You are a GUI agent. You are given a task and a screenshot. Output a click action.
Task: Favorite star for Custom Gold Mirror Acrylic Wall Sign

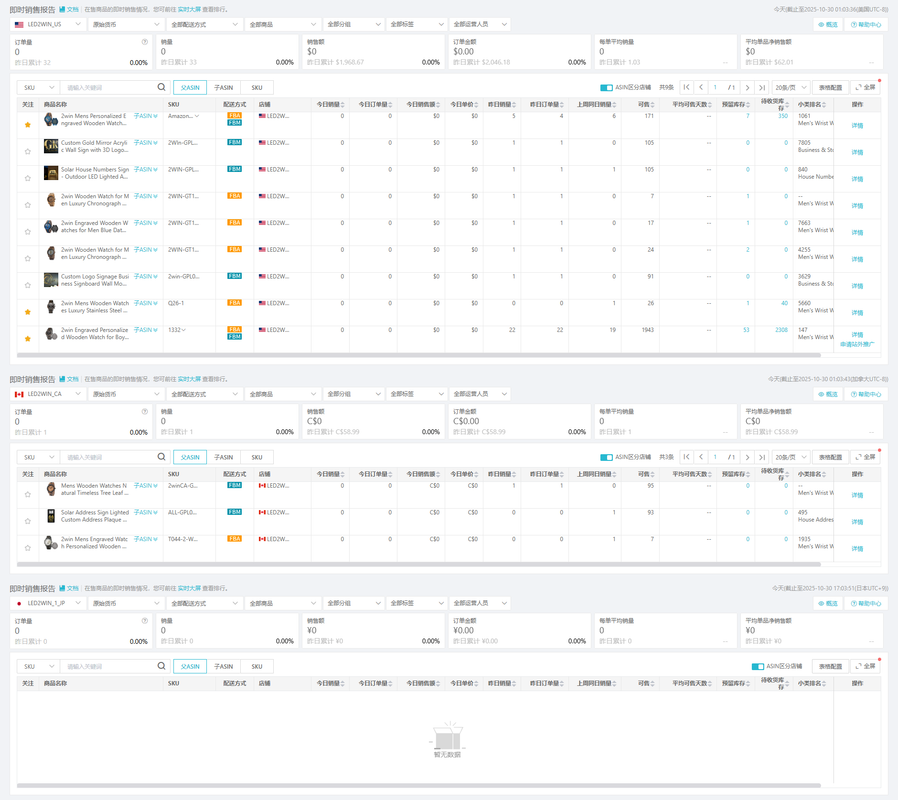click(27, 151)
